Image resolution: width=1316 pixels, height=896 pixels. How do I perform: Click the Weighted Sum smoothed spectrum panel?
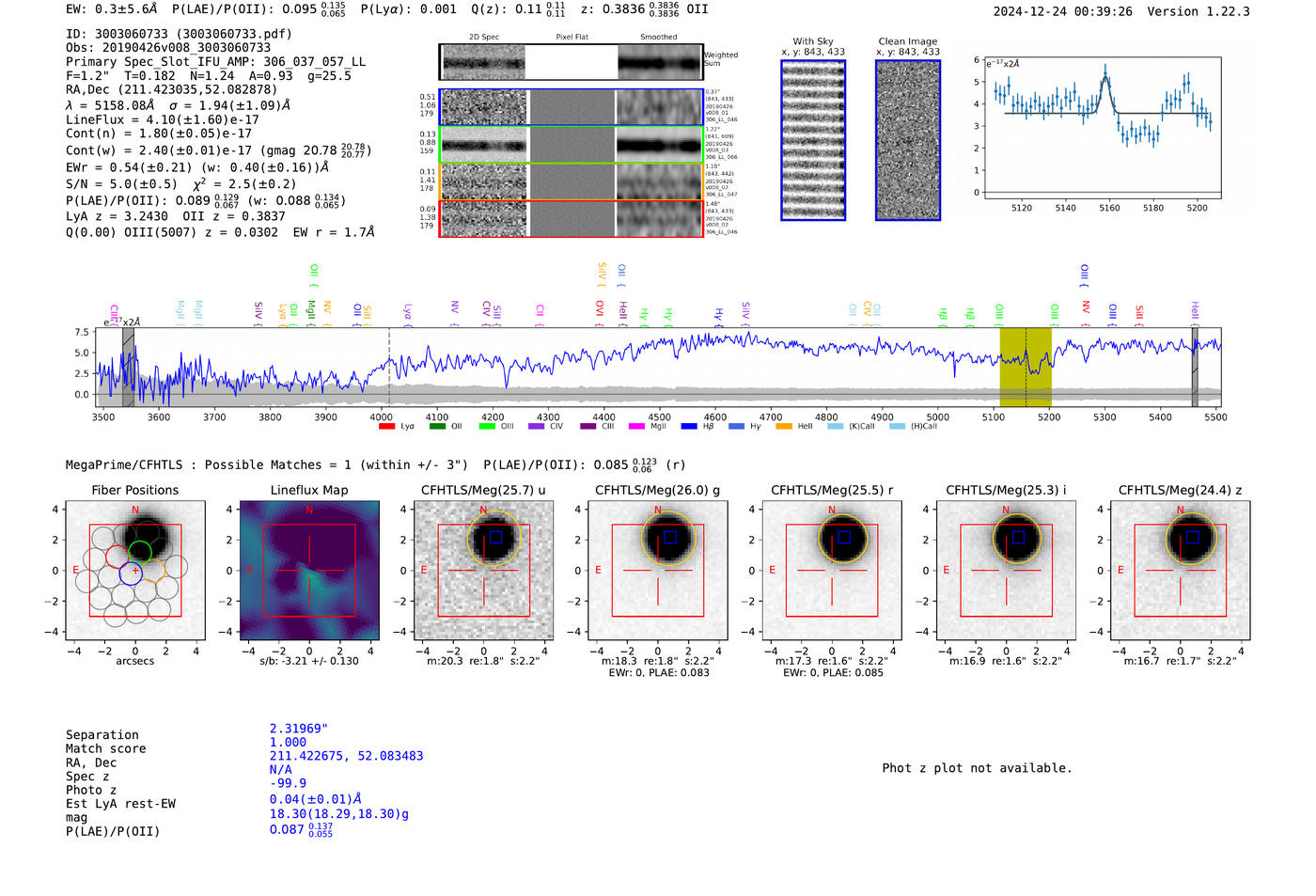[659, 62]
